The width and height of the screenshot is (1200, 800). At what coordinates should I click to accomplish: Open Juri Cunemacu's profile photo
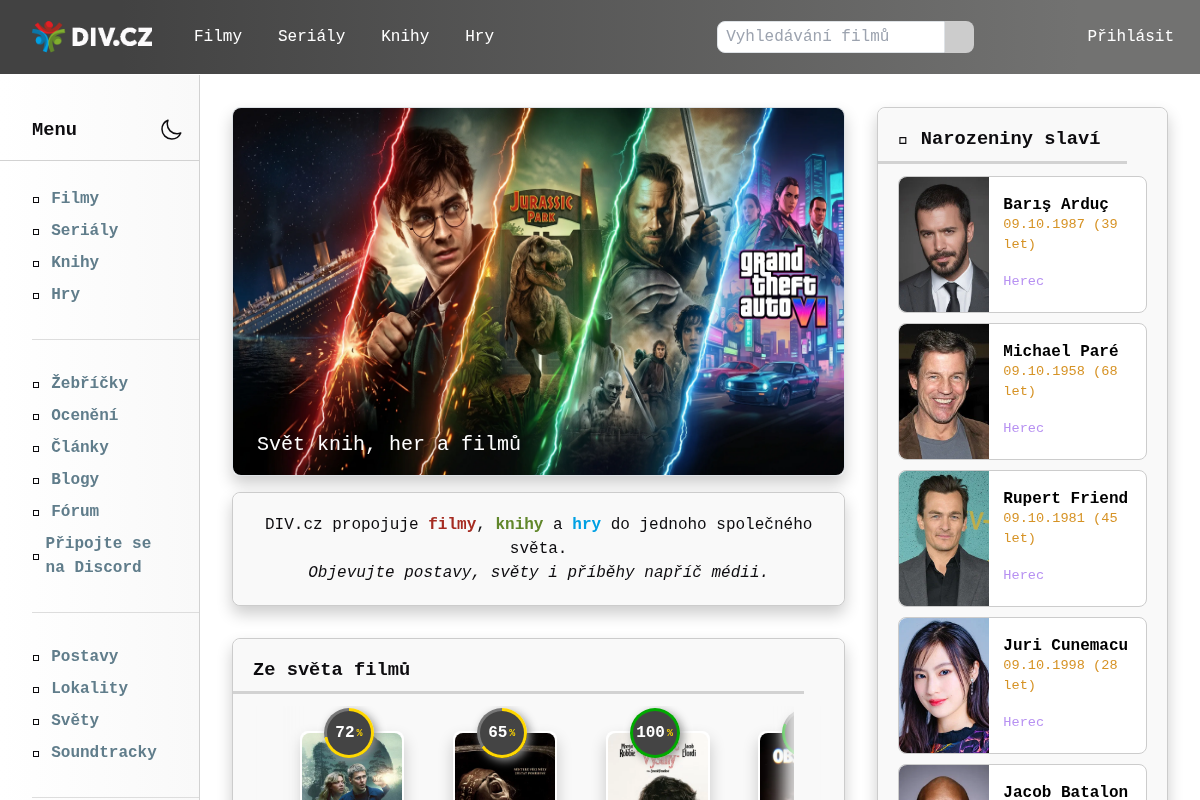coord(944,686)
